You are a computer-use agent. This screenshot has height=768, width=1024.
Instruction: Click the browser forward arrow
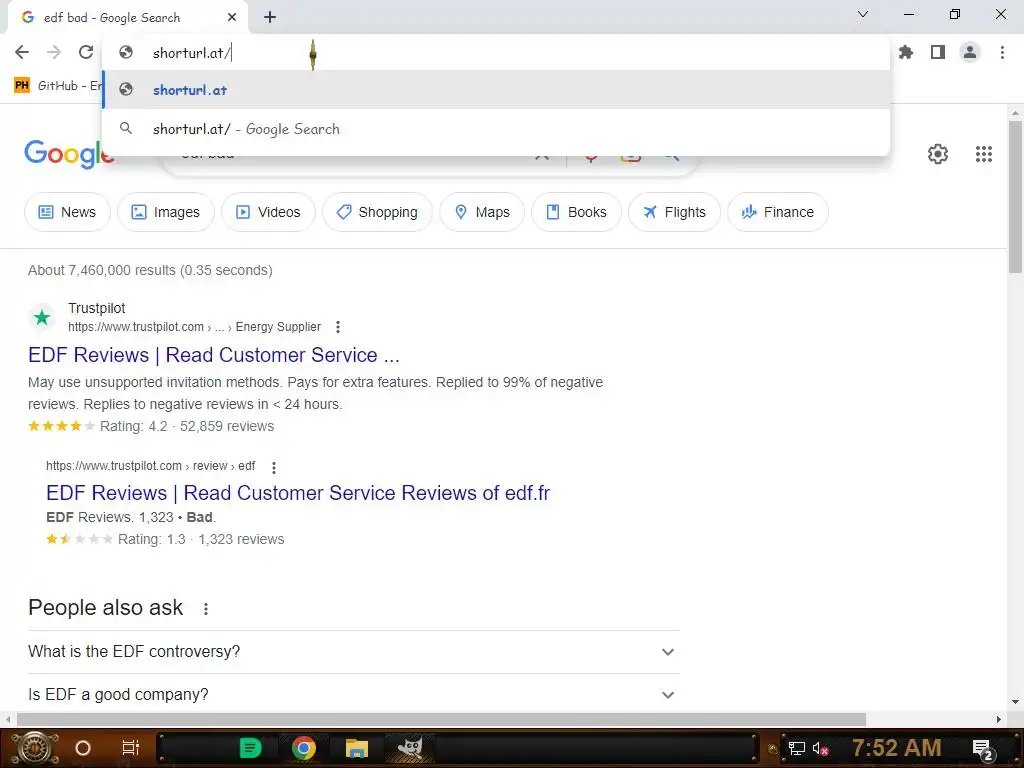point(54,52)
